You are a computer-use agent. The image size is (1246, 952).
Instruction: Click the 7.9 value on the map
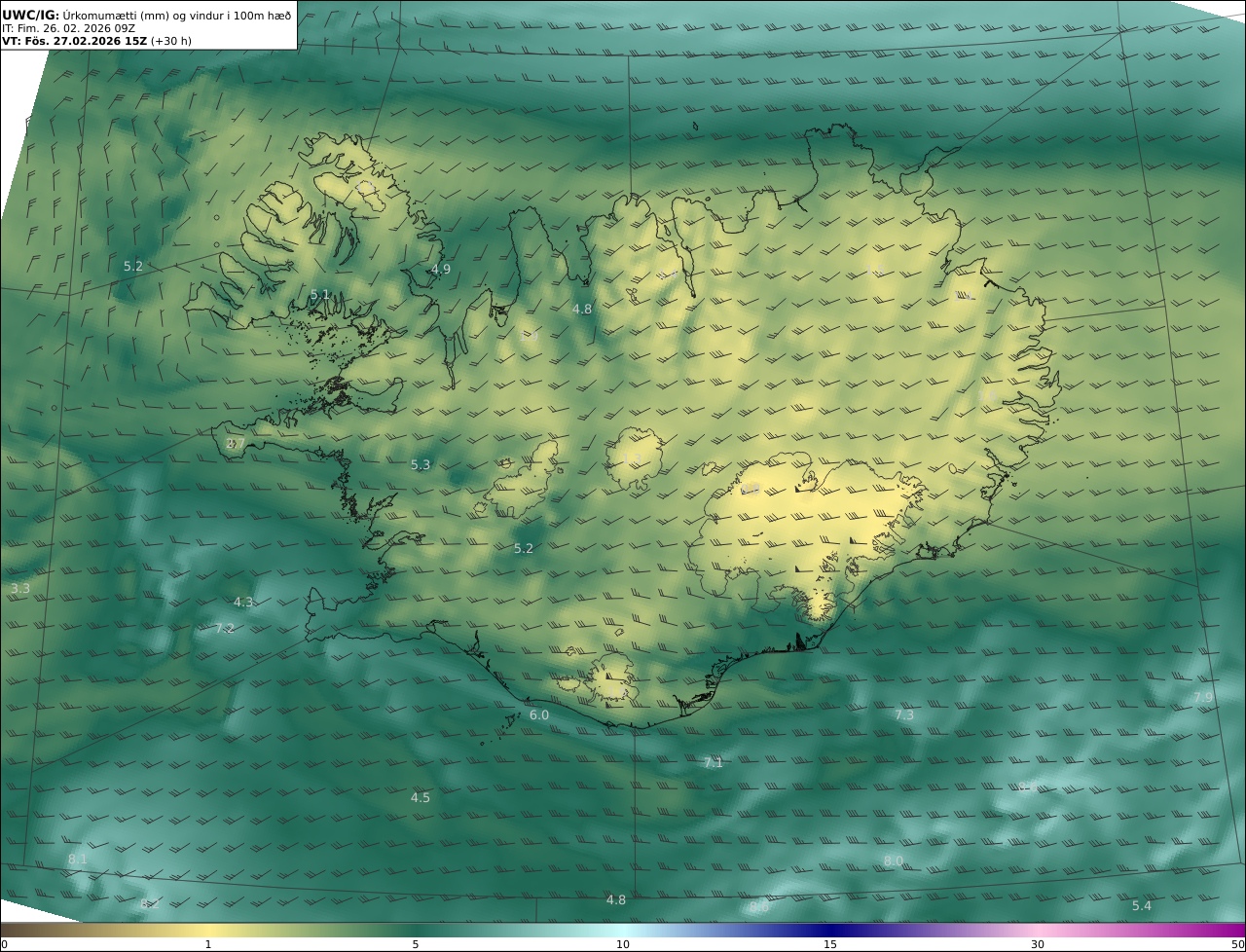pos(1203,697)
